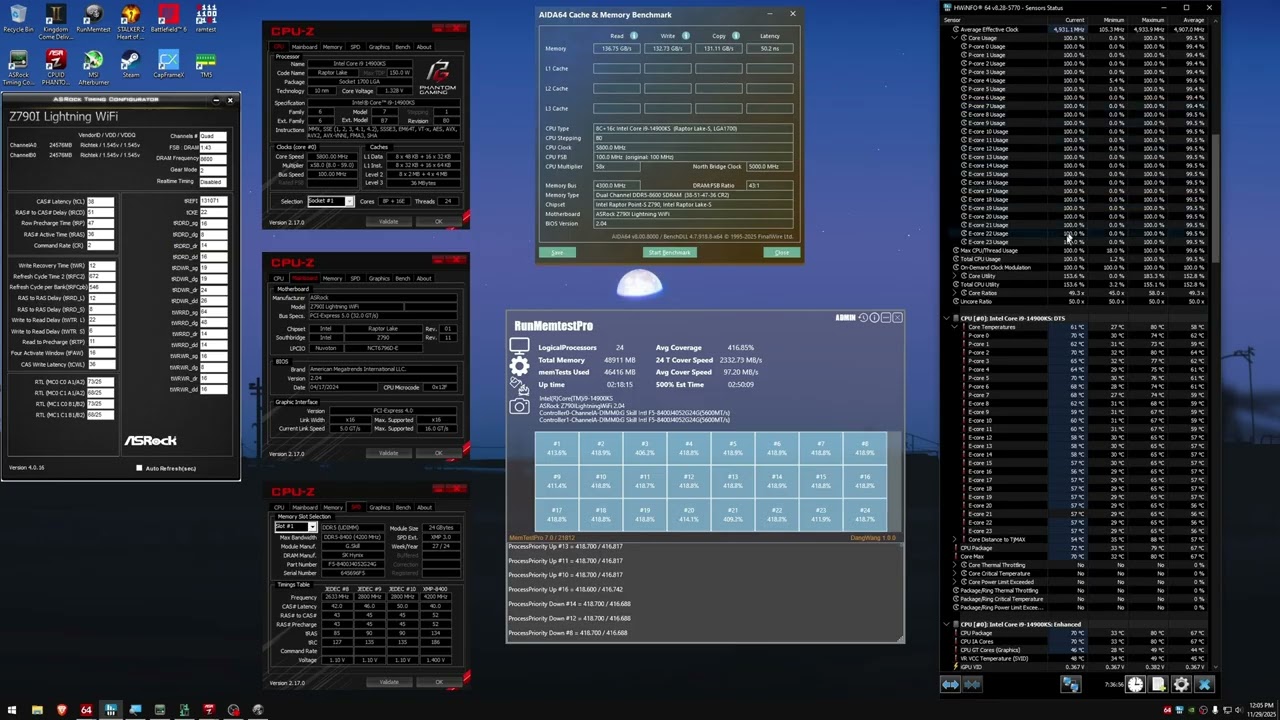Launch the STALKER 2 desktop shortcut
Image resolution: width=1280 pixels, height=720 pixels.
pyautogui.click(x=130, y=21)
